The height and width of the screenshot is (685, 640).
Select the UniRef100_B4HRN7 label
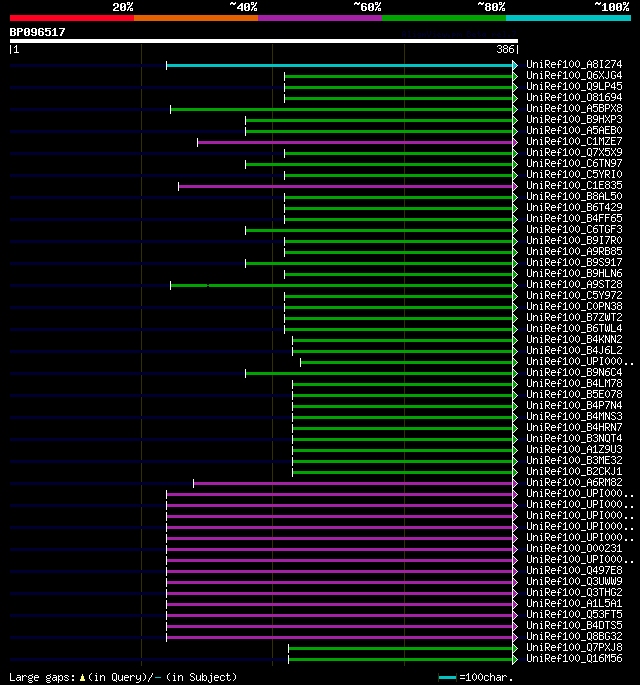click(574, 427)
